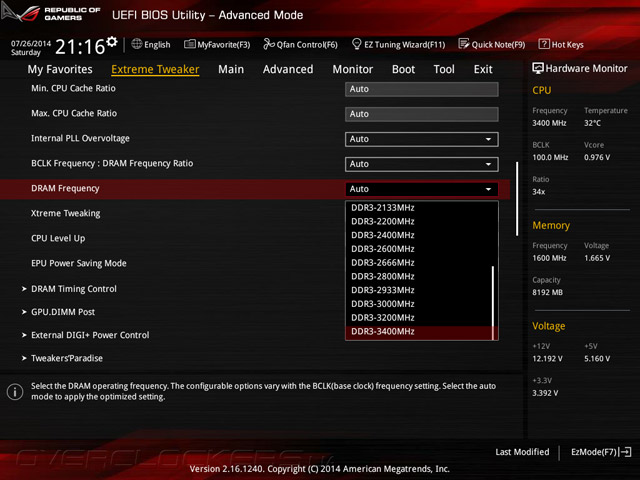Click the English language button
Viewport: 640px width, 480px height.
point(151,44)
